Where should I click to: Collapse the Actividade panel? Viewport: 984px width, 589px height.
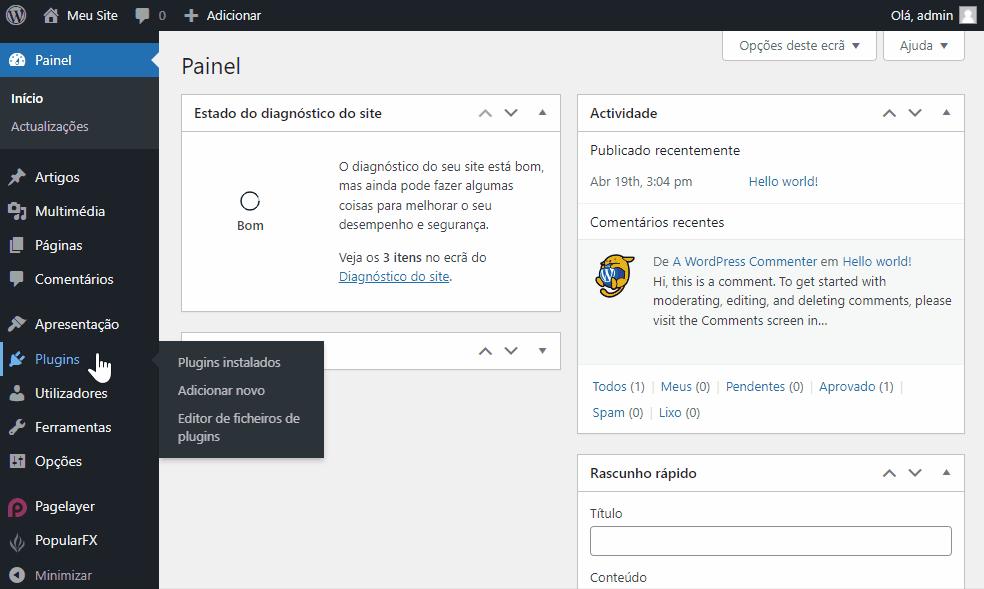[946, 113]
